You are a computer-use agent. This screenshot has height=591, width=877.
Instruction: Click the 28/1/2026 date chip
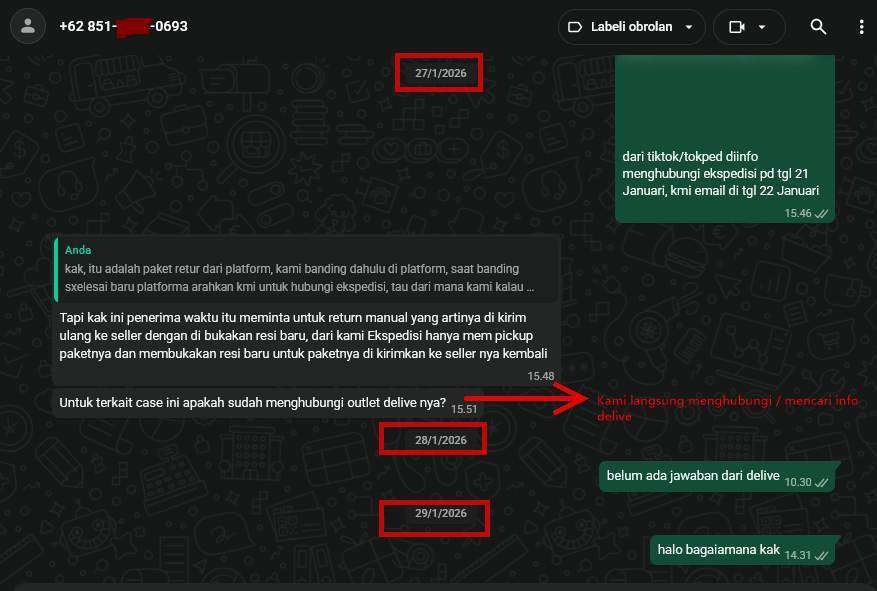(x=440, y=440)
